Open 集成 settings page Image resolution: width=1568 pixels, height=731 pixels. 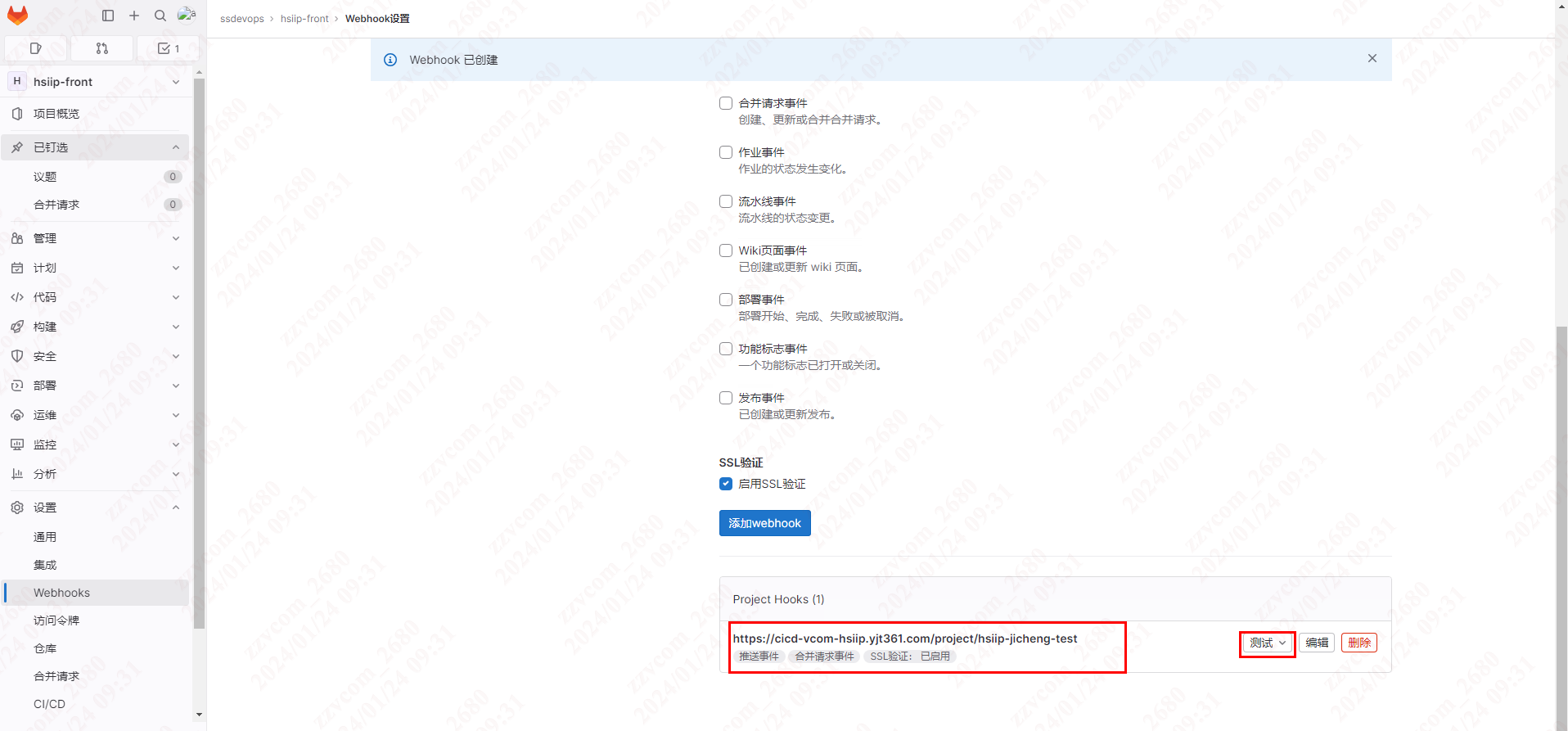(96, 565)
